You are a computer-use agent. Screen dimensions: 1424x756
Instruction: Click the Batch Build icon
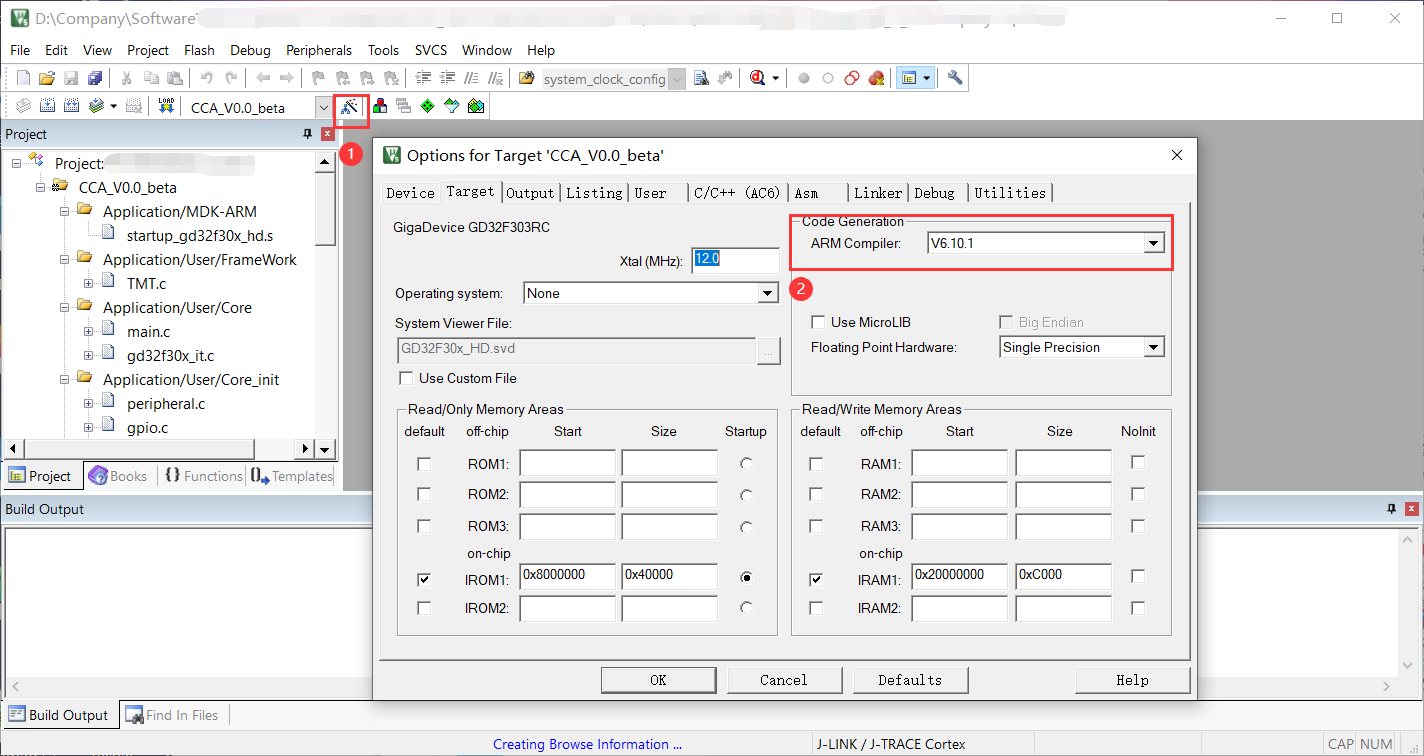click(x=96, y=106)
